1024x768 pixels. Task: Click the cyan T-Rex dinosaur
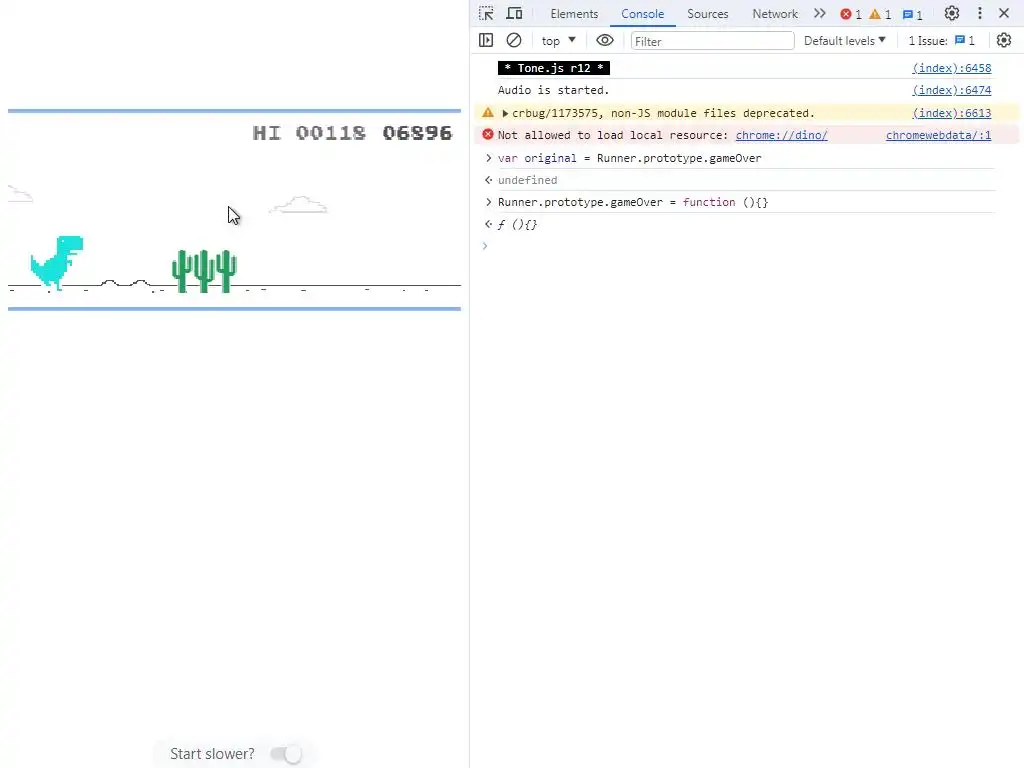(x=57, y=262)
